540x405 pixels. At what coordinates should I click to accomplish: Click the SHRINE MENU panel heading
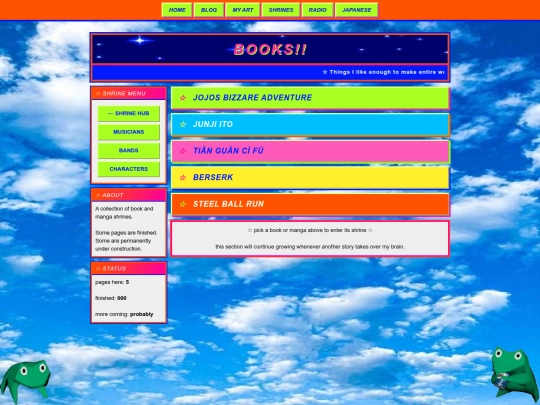coord(128,93)
